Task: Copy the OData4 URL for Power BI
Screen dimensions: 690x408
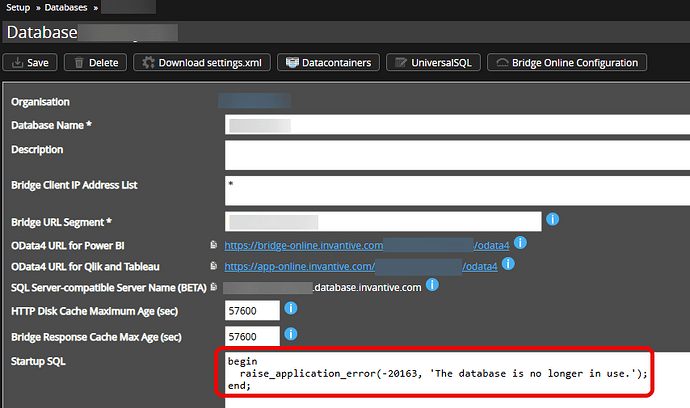Action: (213, 244)
